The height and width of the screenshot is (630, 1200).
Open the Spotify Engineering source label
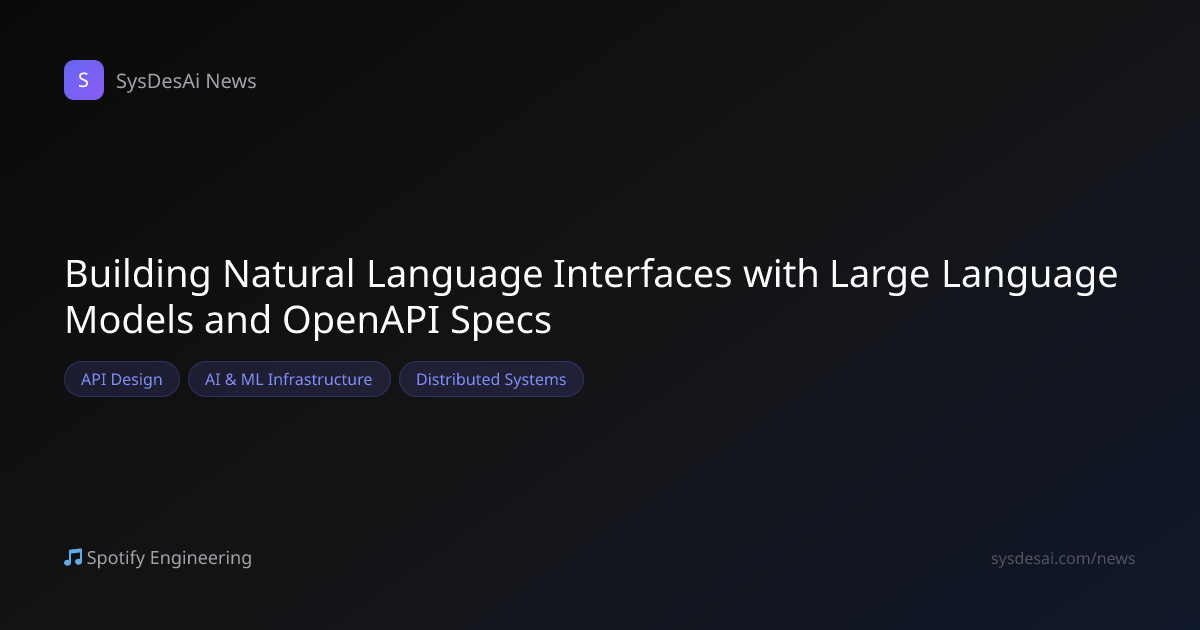click(x=169, y=558)
